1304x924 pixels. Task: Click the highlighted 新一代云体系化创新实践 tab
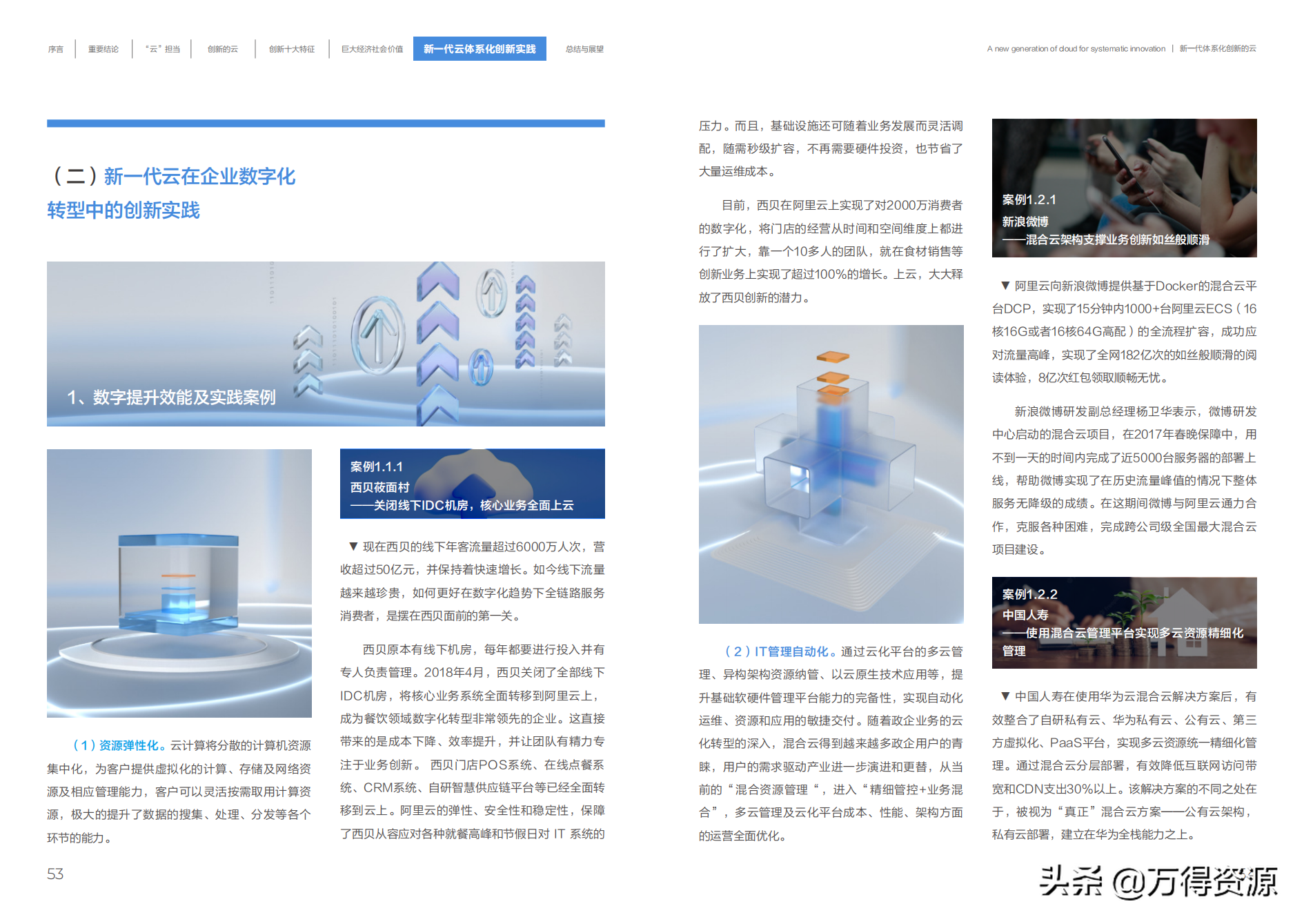(x=480, y=49)
